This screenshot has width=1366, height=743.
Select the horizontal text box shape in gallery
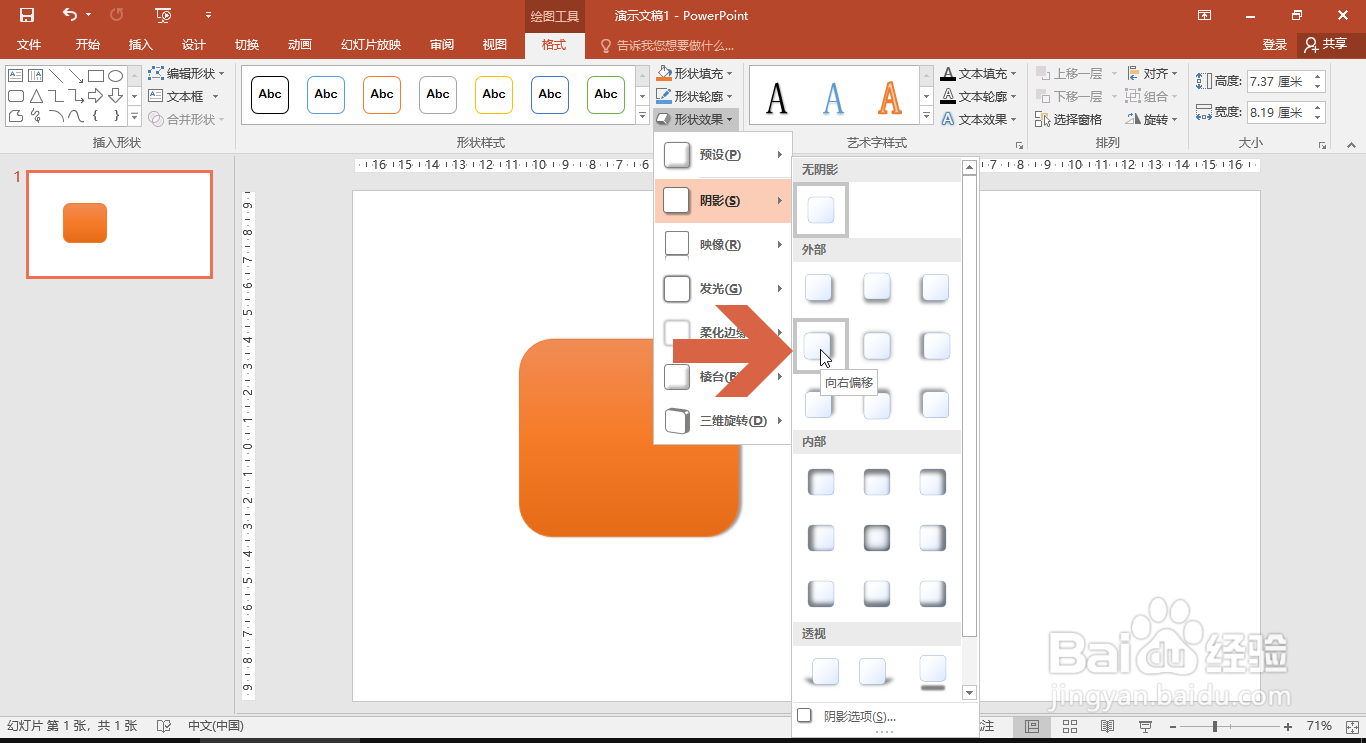[15, 76]
